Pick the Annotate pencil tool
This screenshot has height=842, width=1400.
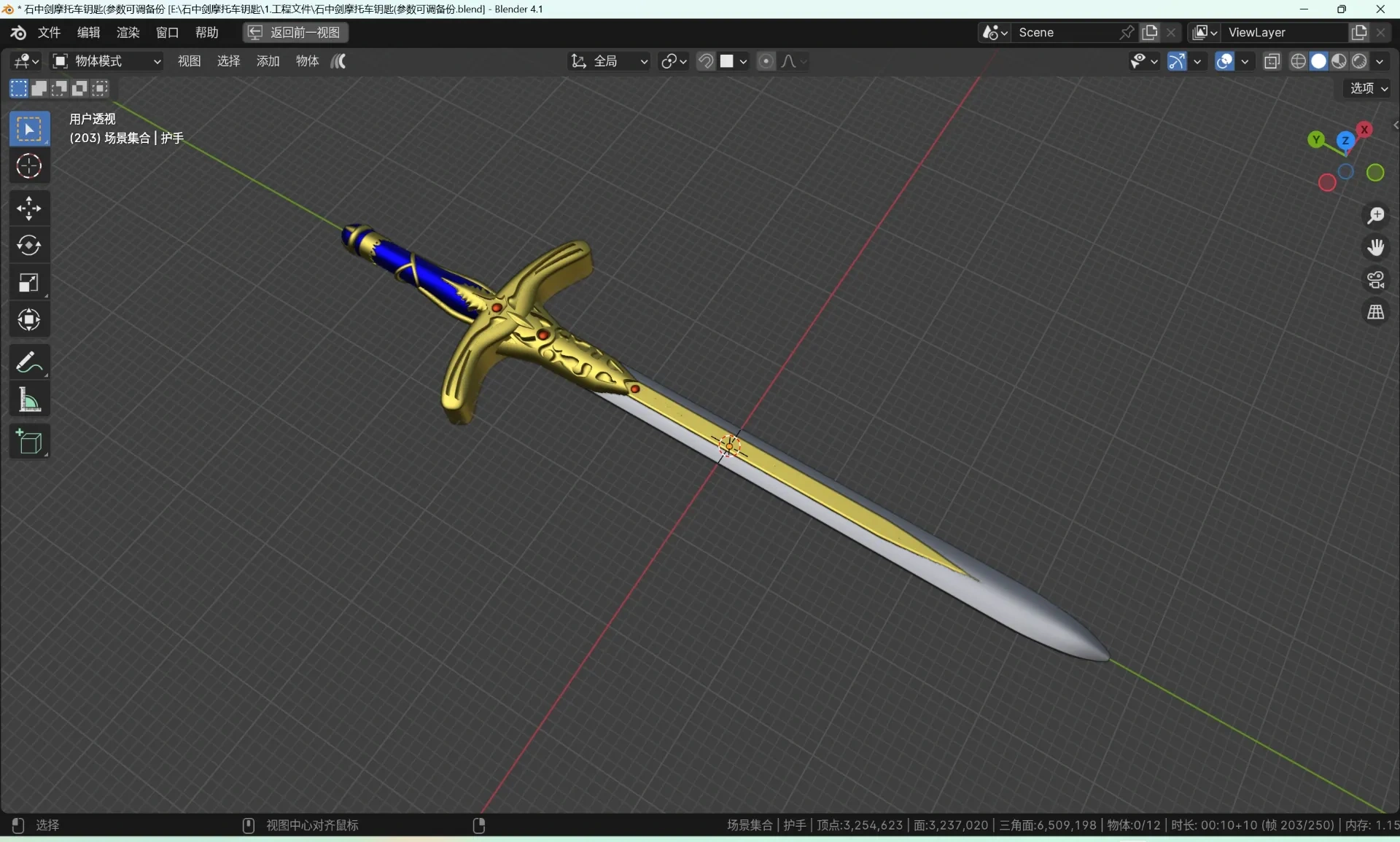tap(29, 362)
